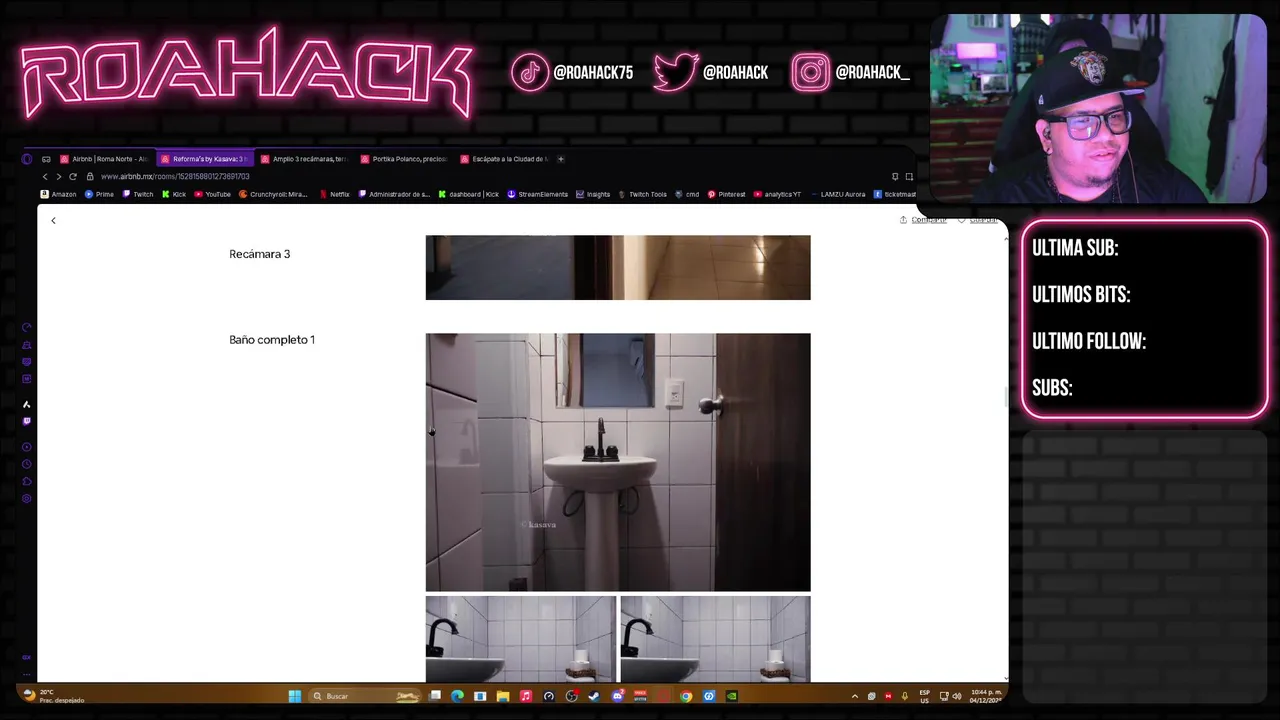Open the Twitch icon in browser sidebar
Screen dimensions: 1280x720
27,421
